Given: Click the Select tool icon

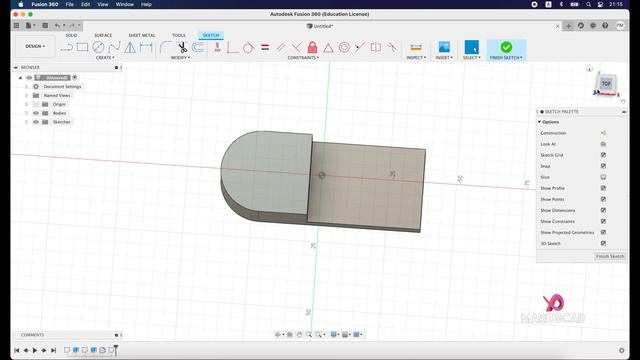Looking at the screenshot, I should coord(471,47).
